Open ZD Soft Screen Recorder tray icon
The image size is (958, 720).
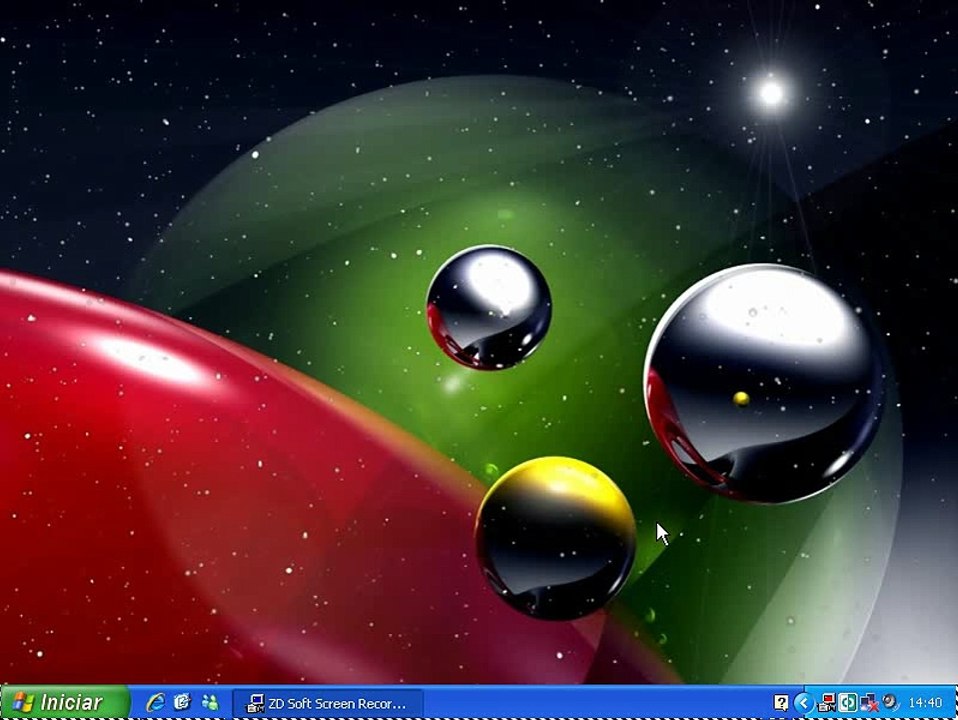click(827, 703)
